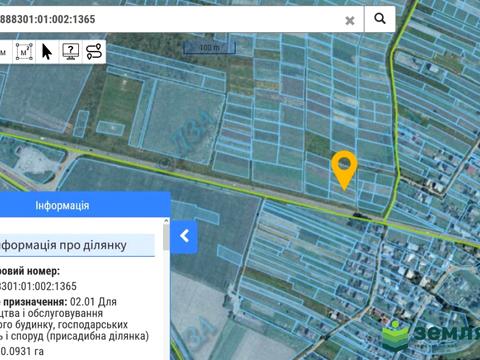Select the route path tool icon
480x360 pixels.
94,52
